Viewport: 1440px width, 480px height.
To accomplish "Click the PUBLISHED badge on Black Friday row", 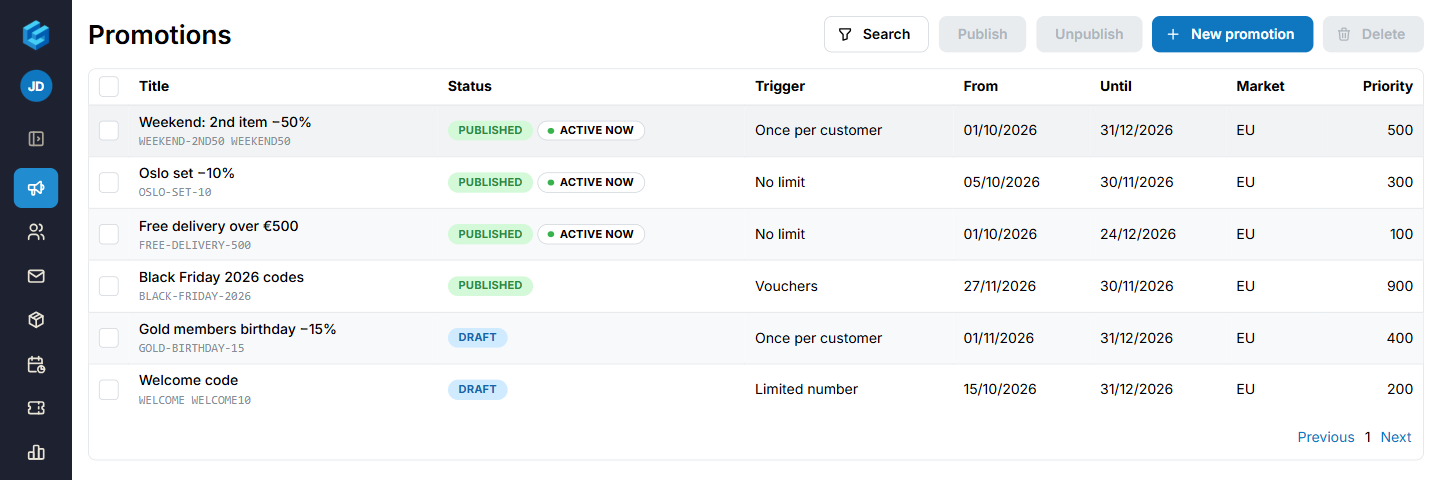I will [x=490, y=285].
